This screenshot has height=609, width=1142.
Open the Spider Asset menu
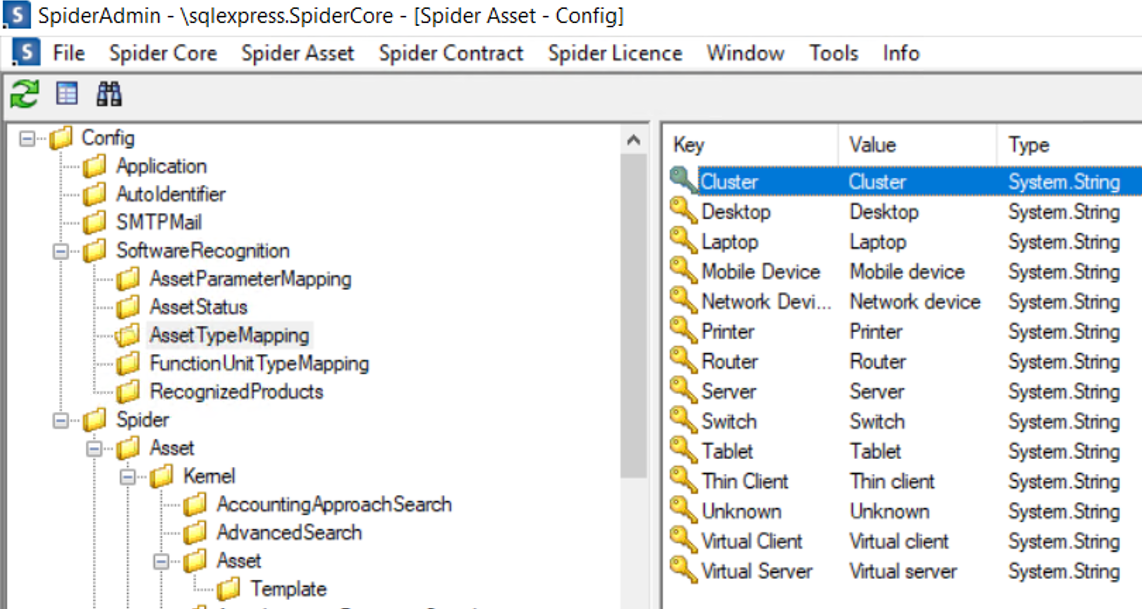(x=298, y=53)
